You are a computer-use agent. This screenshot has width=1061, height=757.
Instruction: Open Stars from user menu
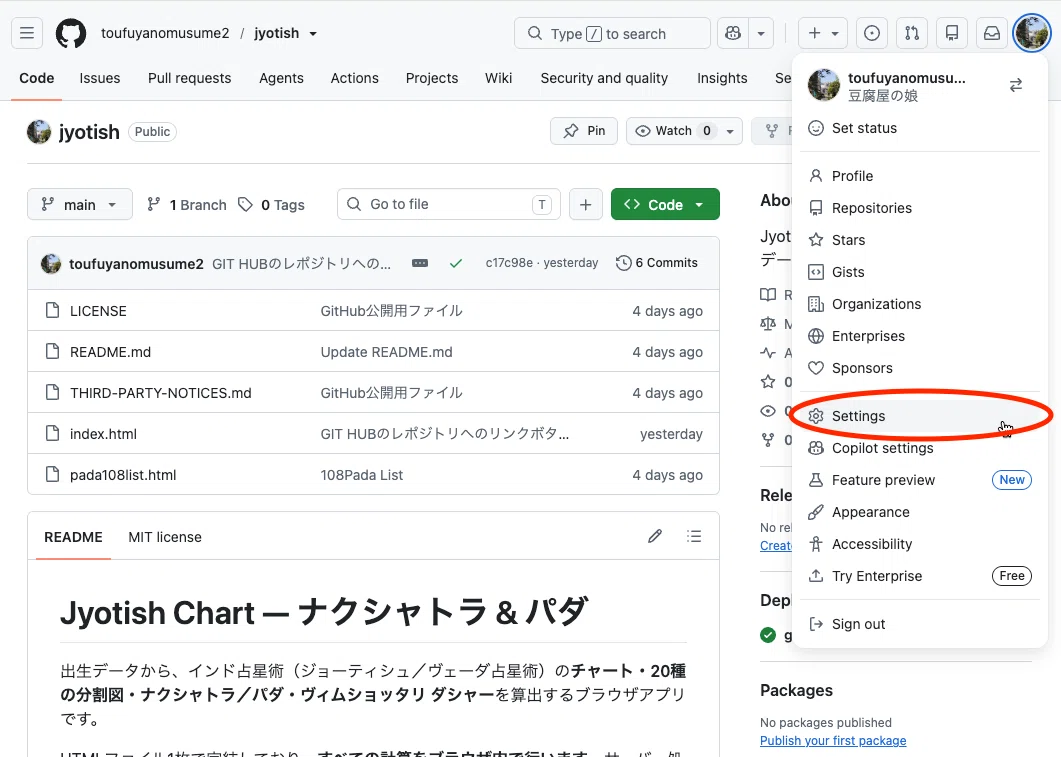click(x=920, y=239)
